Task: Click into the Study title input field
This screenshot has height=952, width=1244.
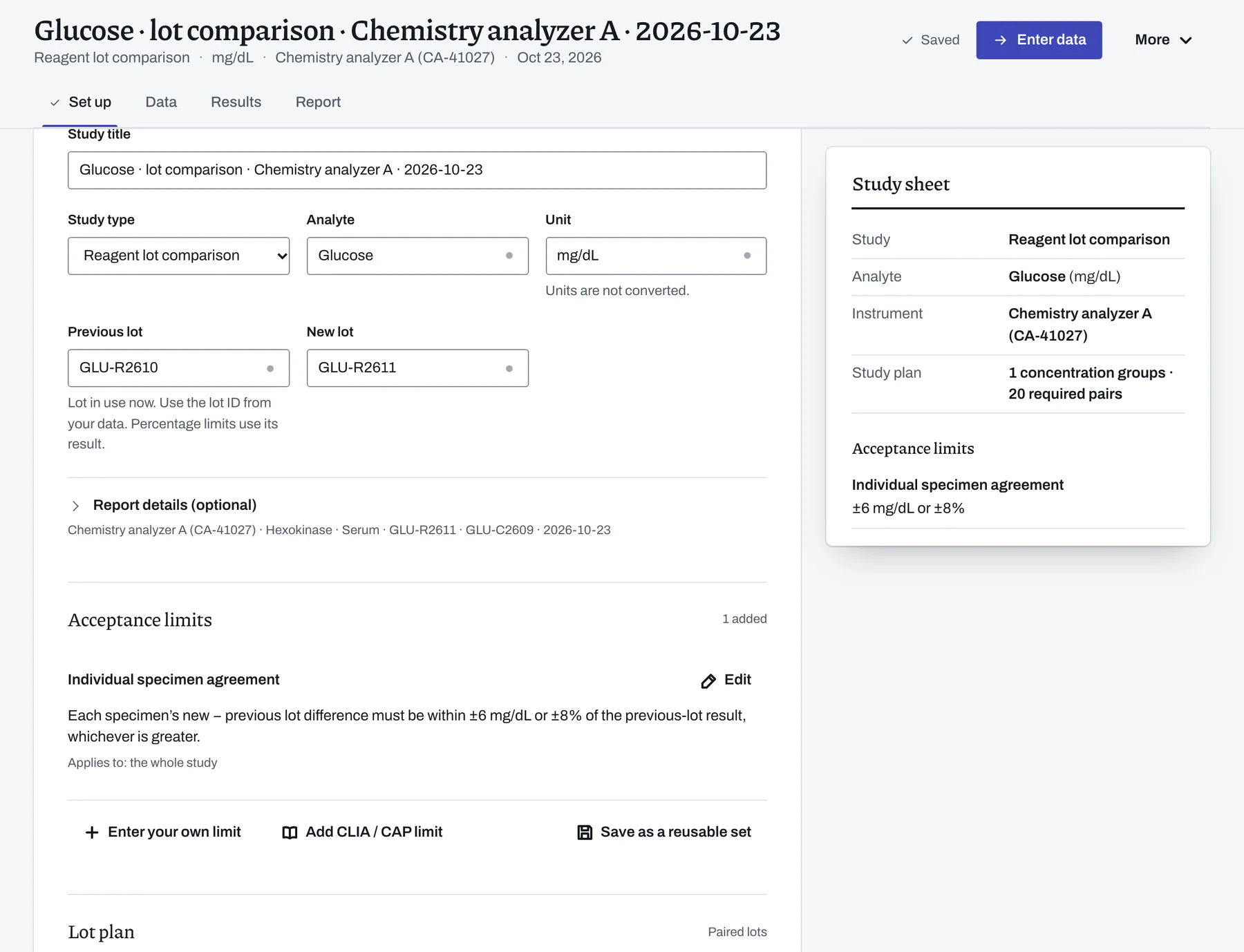Action: [x=417, y=170]
